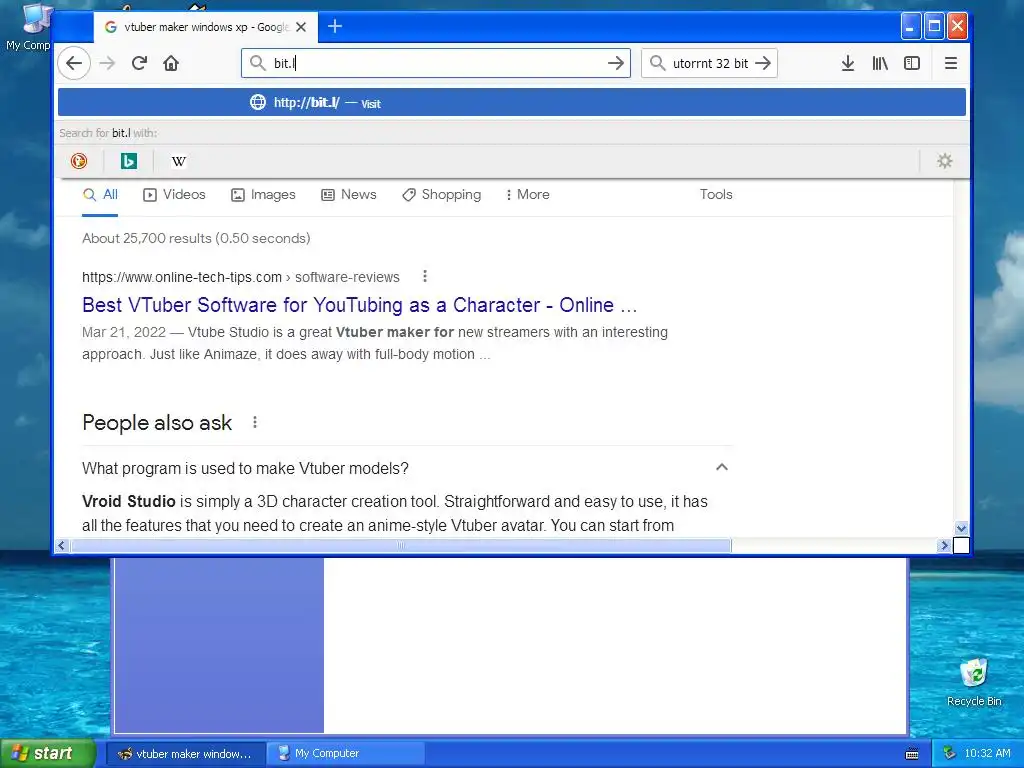Select the 'http://bit.l/ — Visit' suggestion

(x=511, y=103)
